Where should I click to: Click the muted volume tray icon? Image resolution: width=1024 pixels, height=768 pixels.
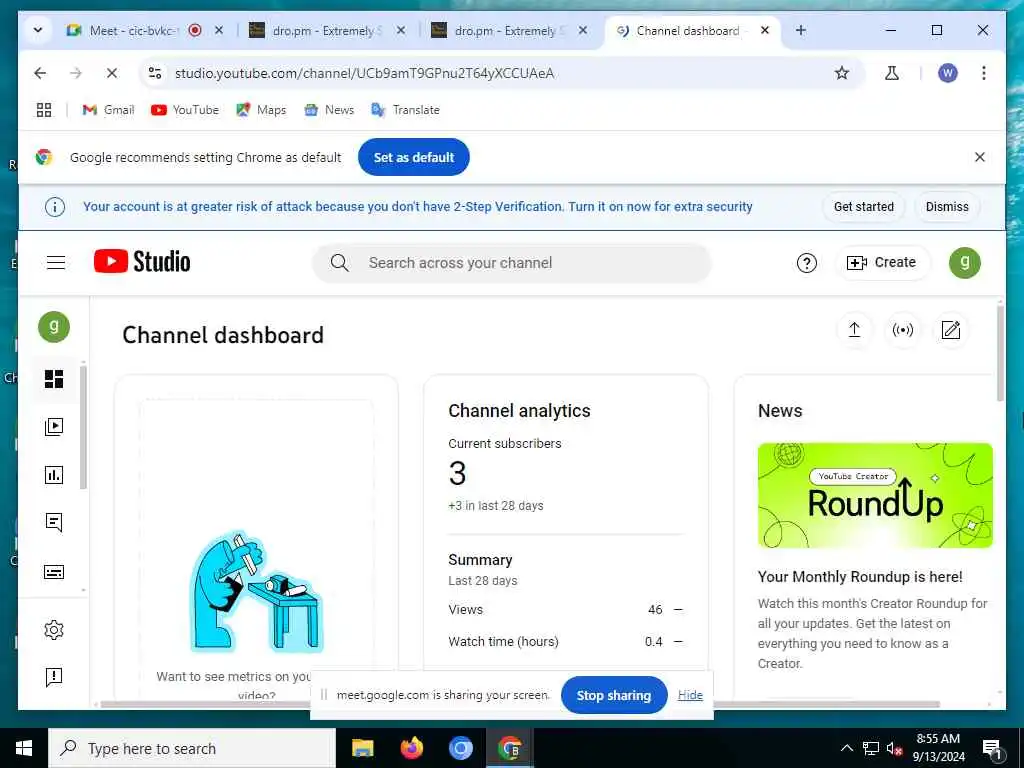coord(894,748)
